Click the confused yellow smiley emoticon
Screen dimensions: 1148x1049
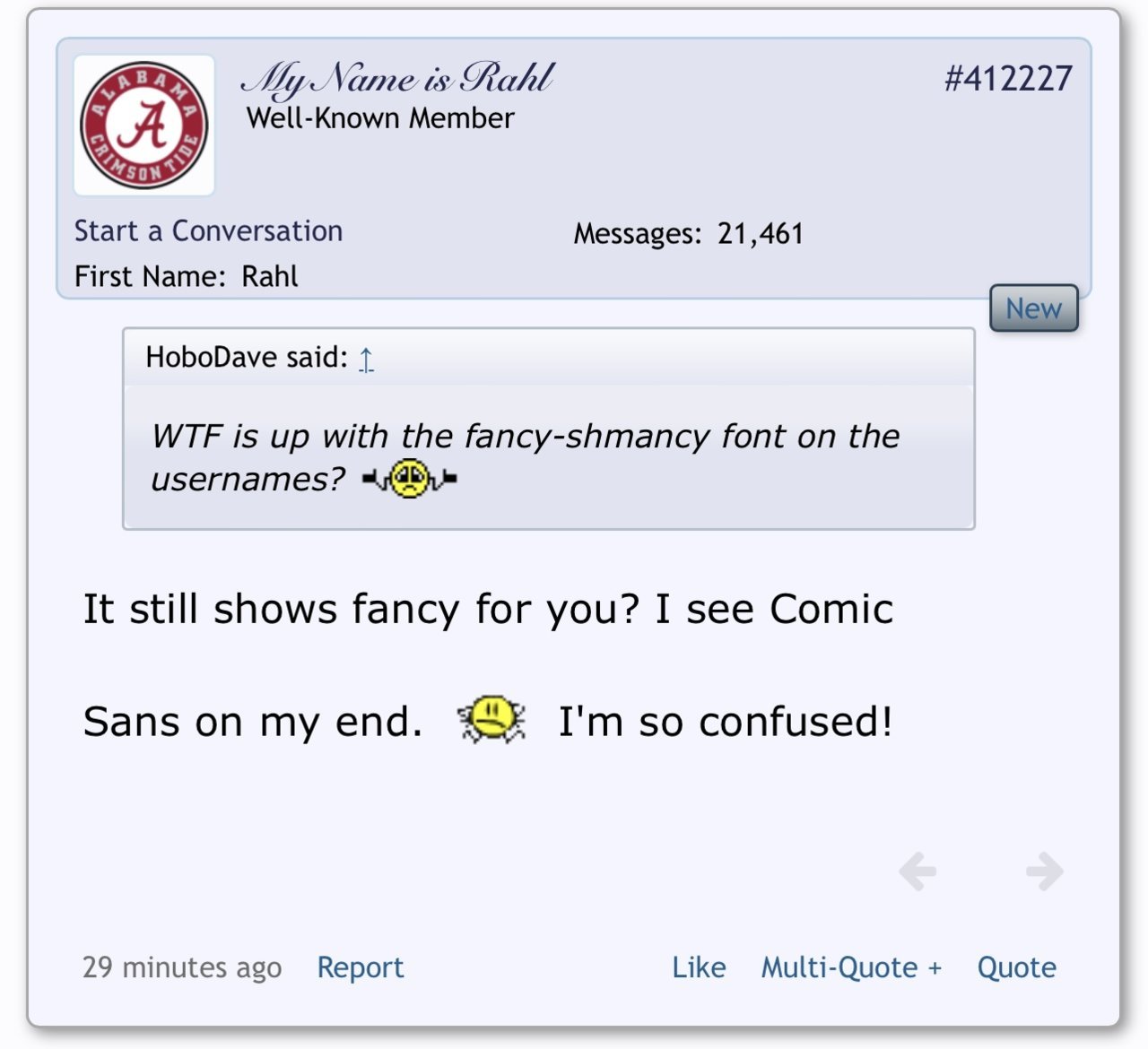[491, 720]
